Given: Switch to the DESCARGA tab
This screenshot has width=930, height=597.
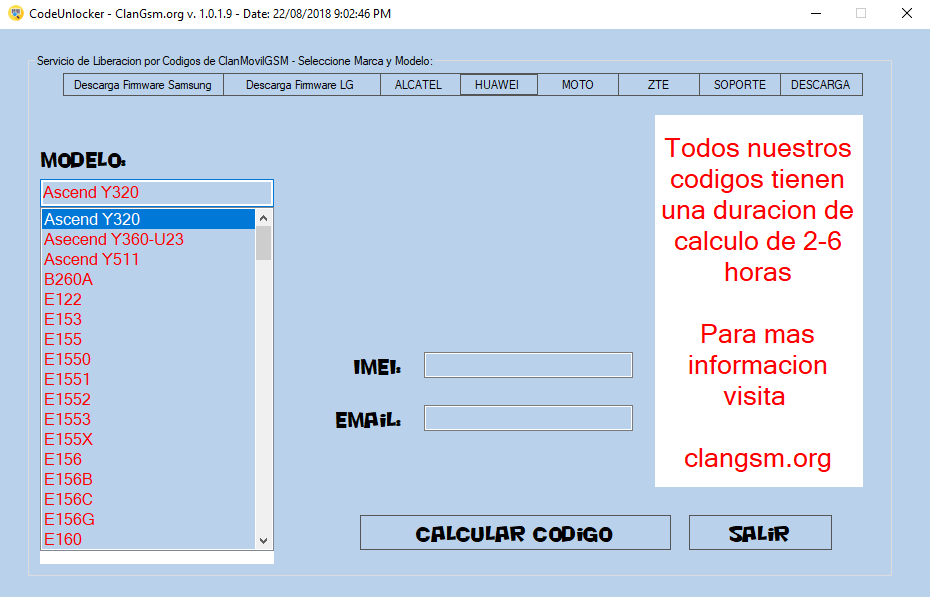Looking at the screenshot, I should tap(821, 84).
